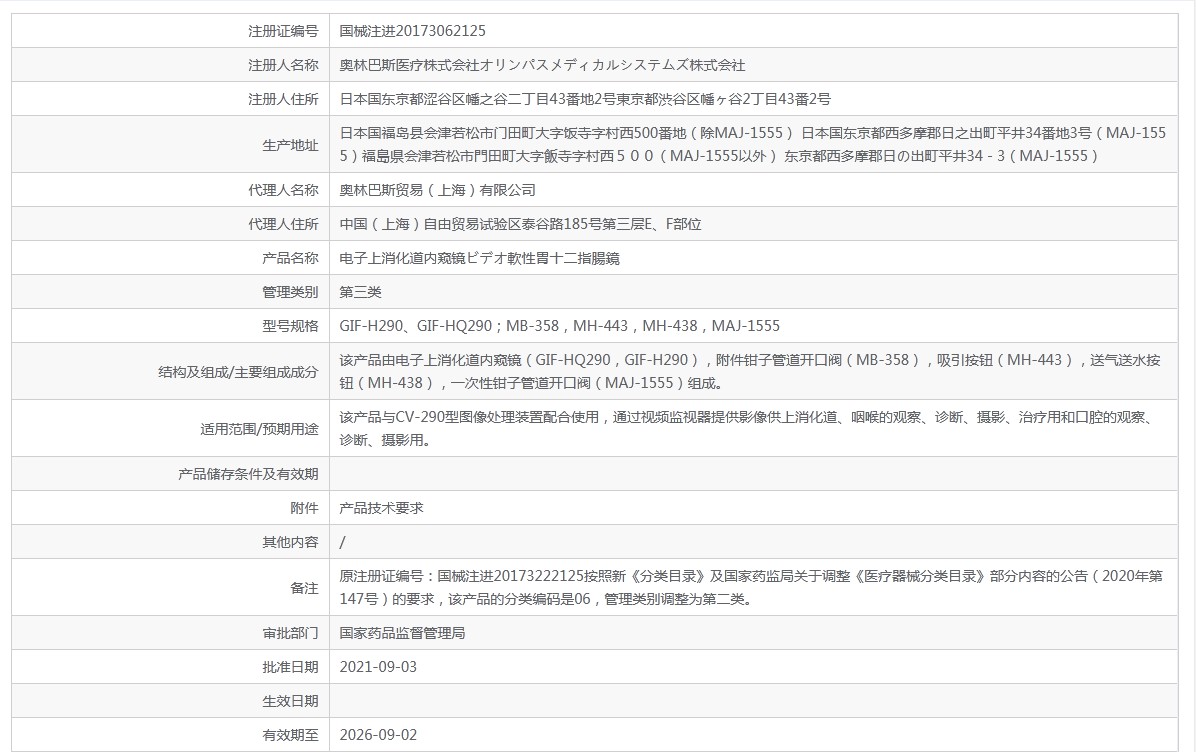Select intended use text starting 该产品与CV-290型
Viewport: 1196px width, 752px height.
coord(749,429)
